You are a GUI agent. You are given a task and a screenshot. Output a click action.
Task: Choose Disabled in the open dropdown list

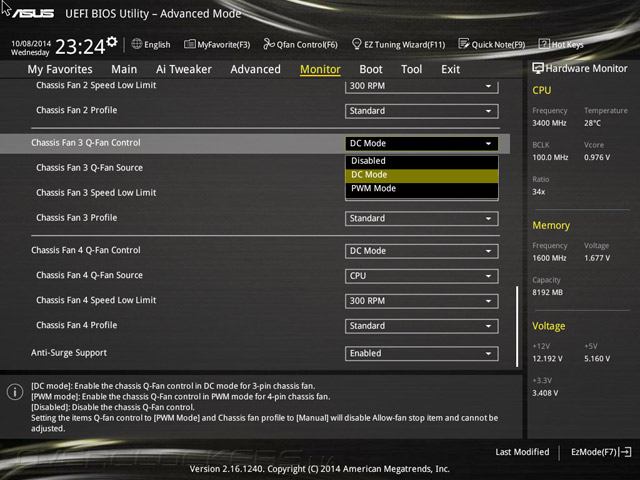(422, 161)
